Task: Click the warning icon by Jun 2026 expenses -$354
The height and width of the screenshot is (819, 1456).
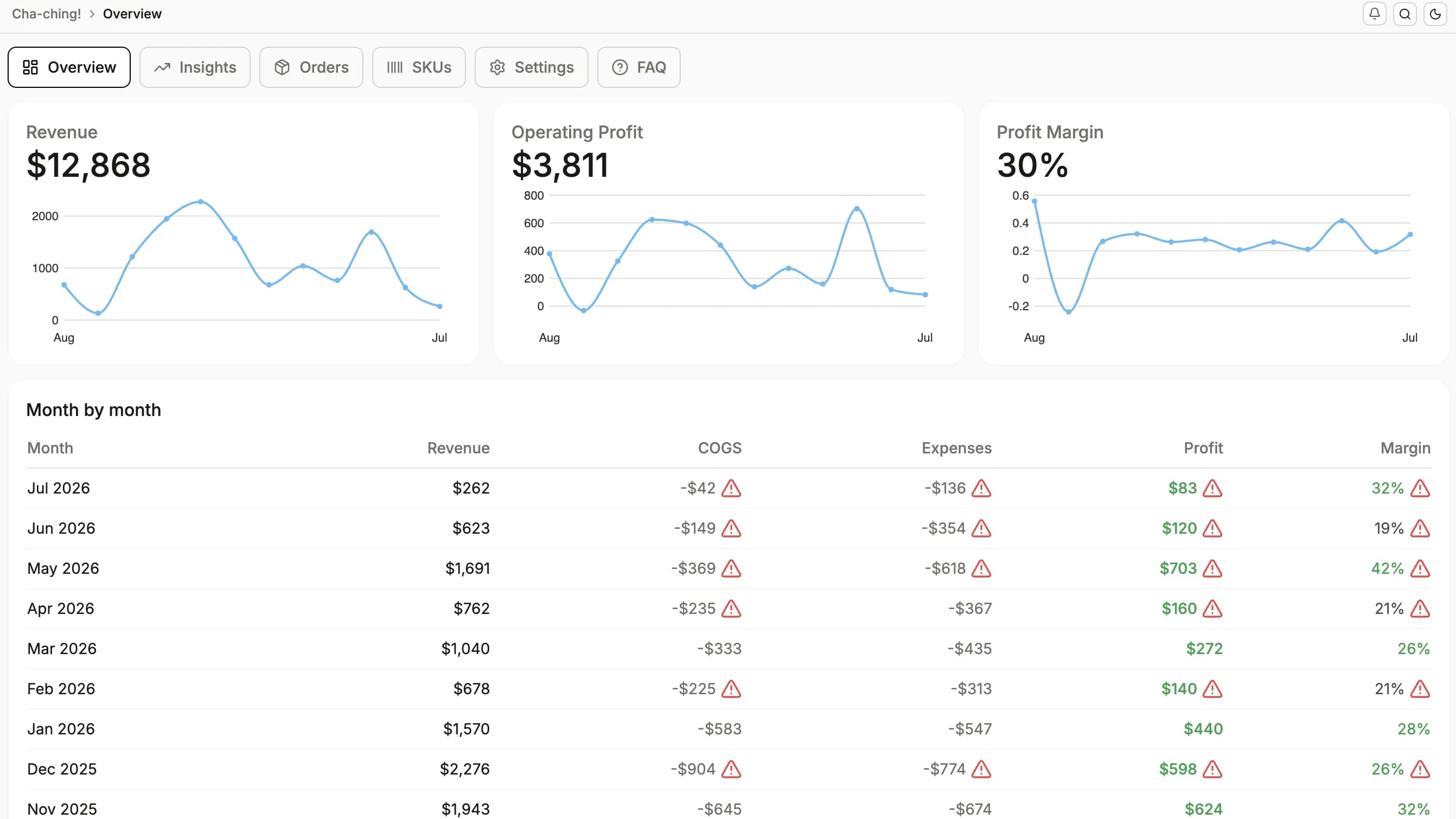Action: pyautogui.click(x=981, y=528)
